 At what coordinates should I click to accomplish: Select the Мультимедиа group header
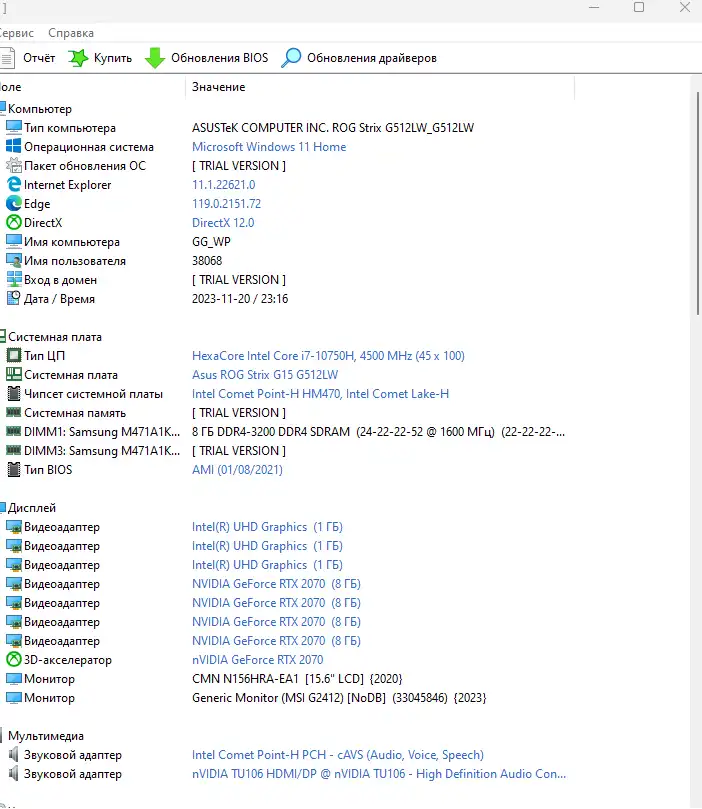pos(45,736)
